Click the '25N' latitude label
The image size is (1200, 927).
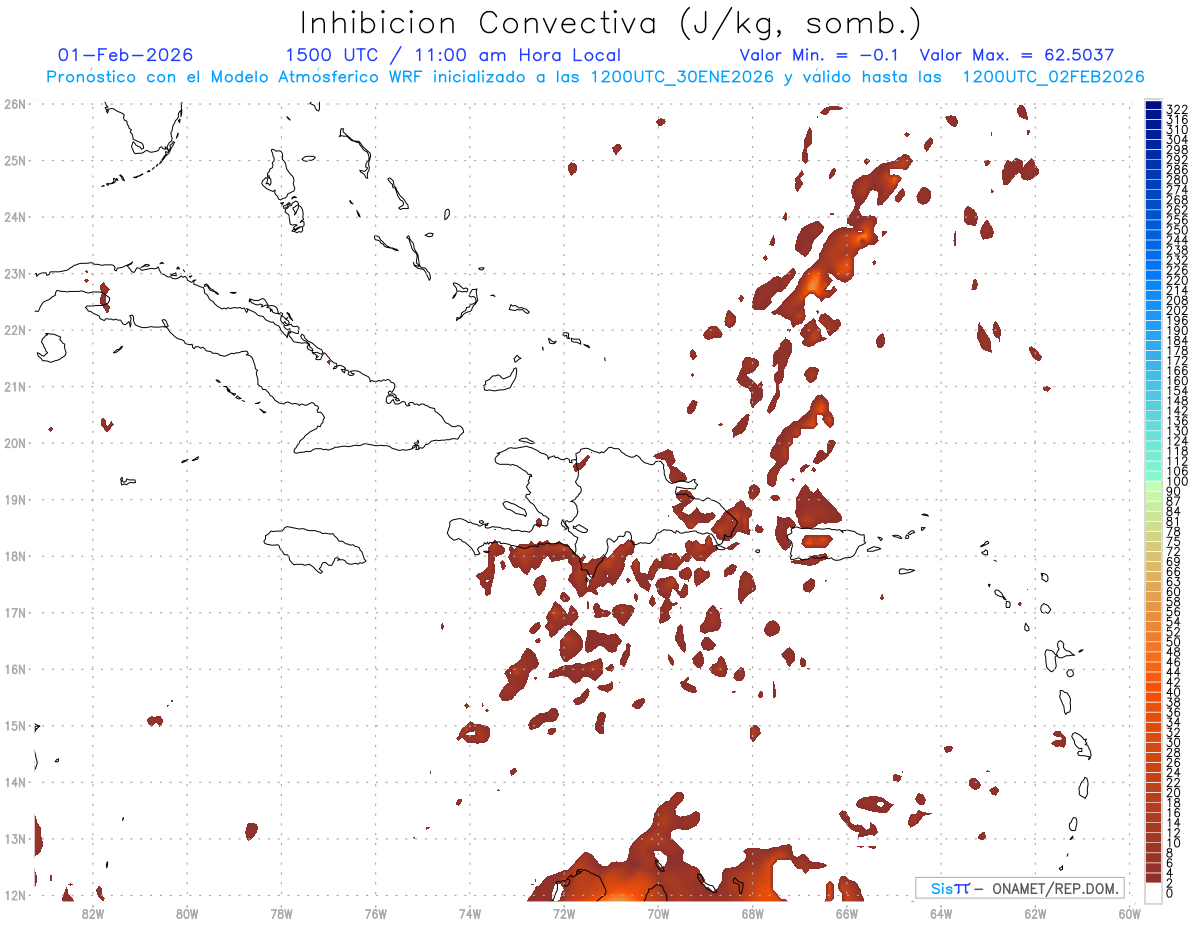click(x=15, y=160)
